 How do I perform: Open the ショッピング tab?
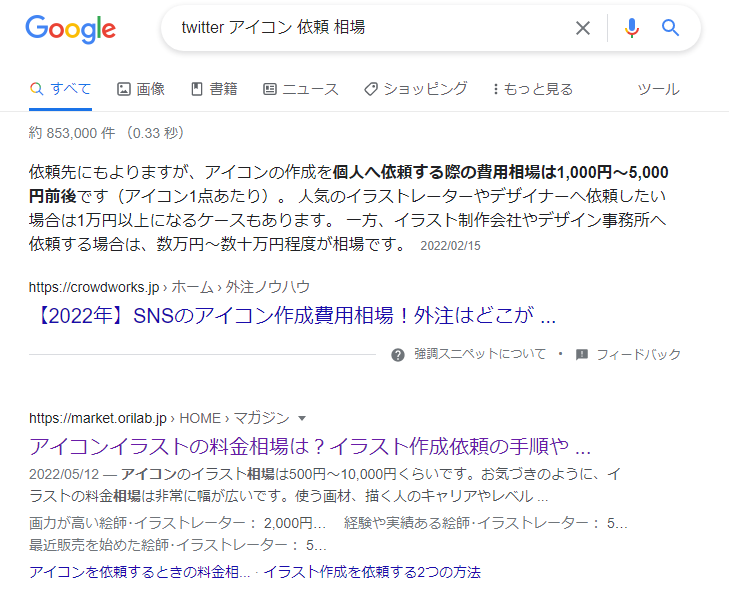(416, 89)
